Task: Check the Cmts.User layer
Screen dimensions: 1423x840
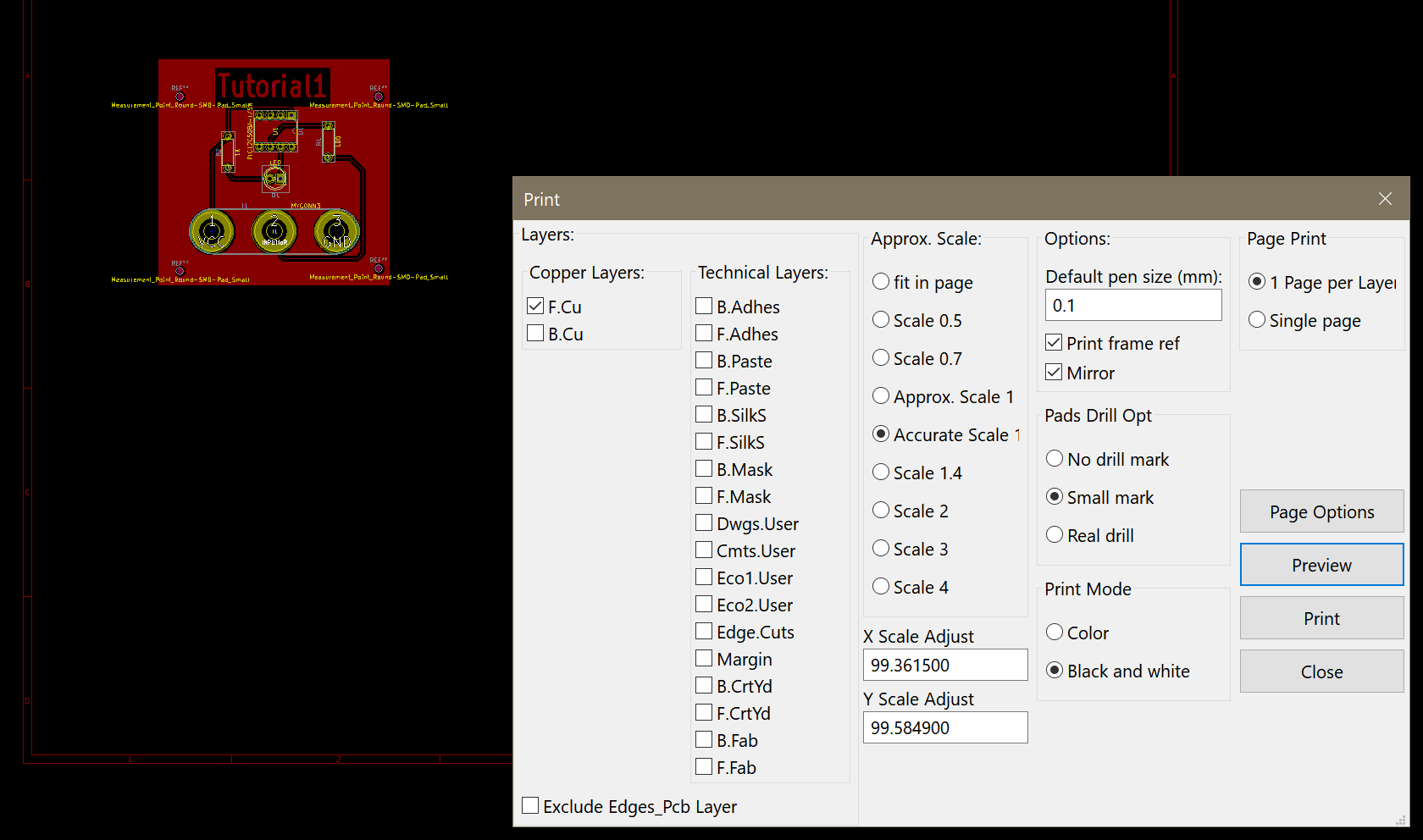Action: (x=704, y=550)
